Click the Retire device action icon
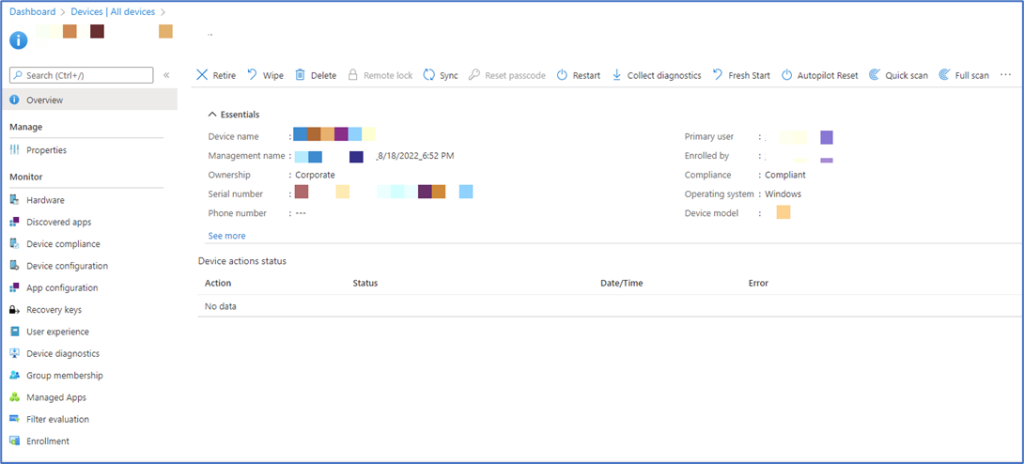This screenshot has width=1024, height=464. pos(202,75)
